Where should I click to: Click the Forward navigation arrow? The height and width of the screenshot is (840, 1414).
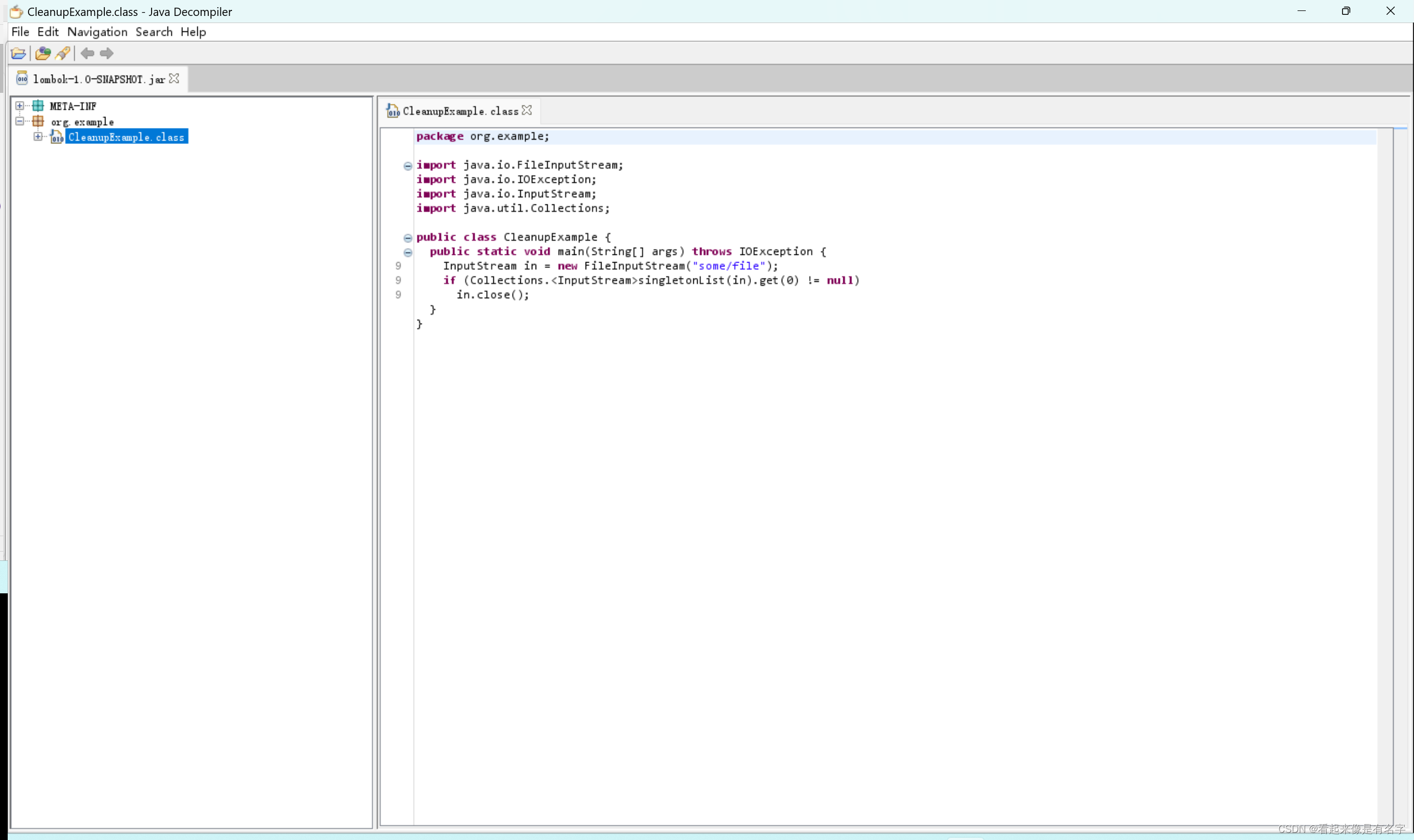click(x=107, y=53)
